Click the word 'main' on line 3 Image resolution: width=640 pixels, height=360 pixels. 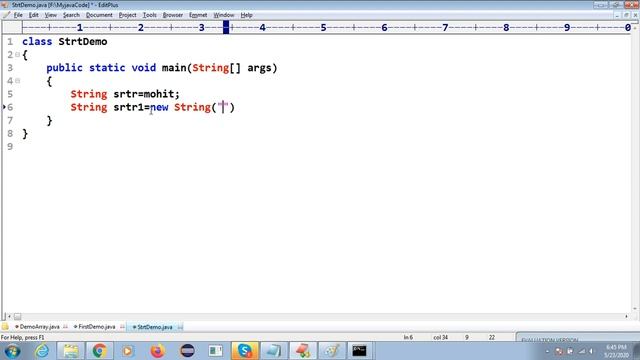pos(174,68)
